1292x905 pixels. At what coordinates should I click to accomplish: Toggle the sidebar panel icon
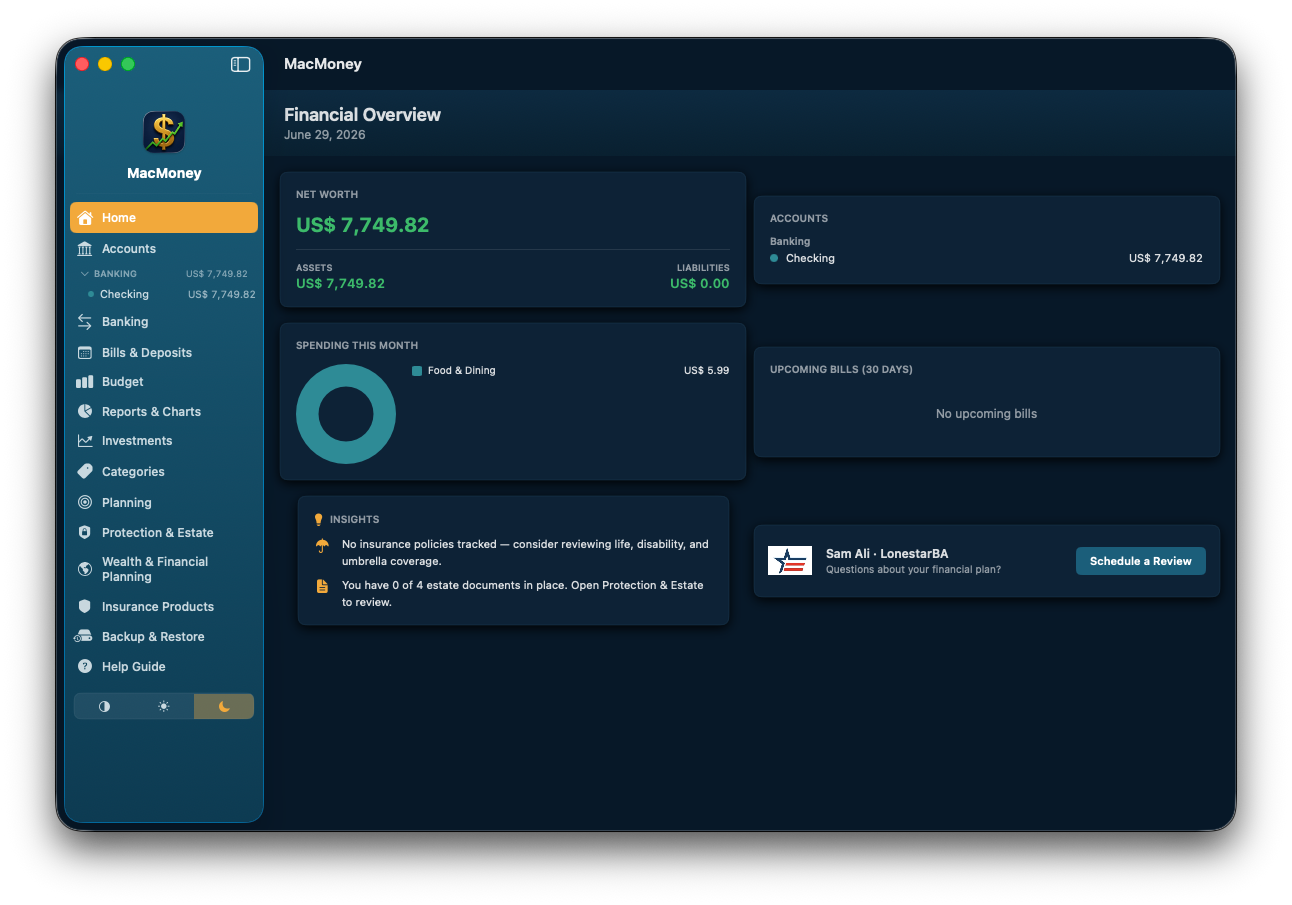tap(240, 64)
